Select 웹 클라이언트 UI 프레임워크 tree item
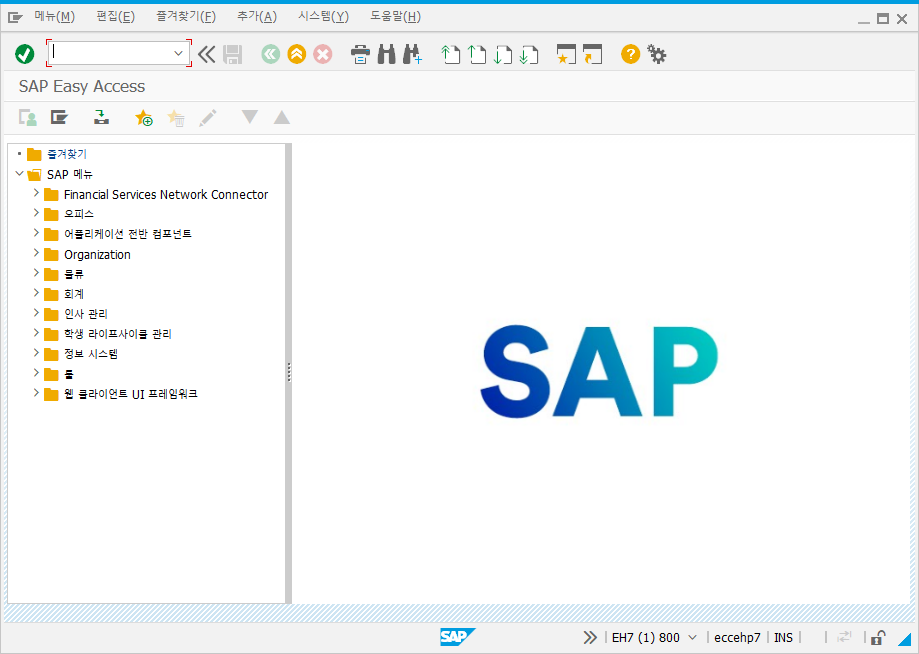The image size is (919, 654). pyautogui.click(x=131, y=394)
